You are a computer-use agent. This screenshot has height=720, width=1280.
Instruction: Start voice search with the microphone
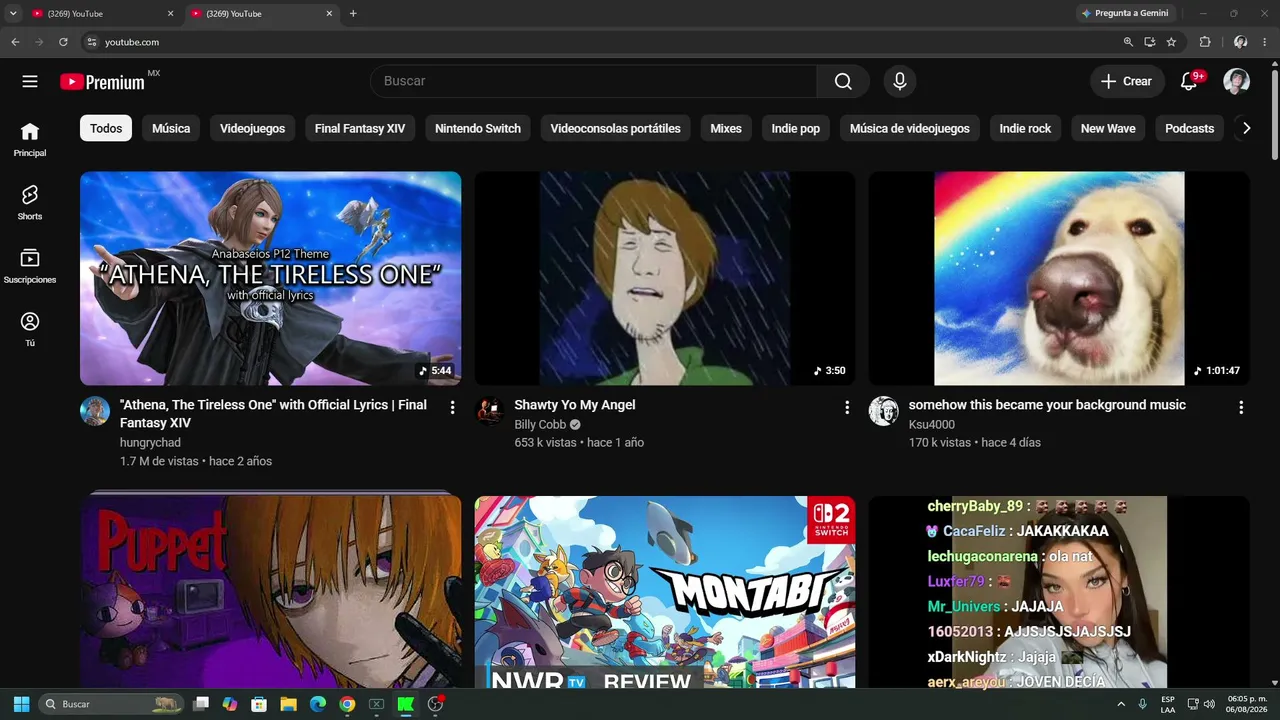tap(900, 82)
